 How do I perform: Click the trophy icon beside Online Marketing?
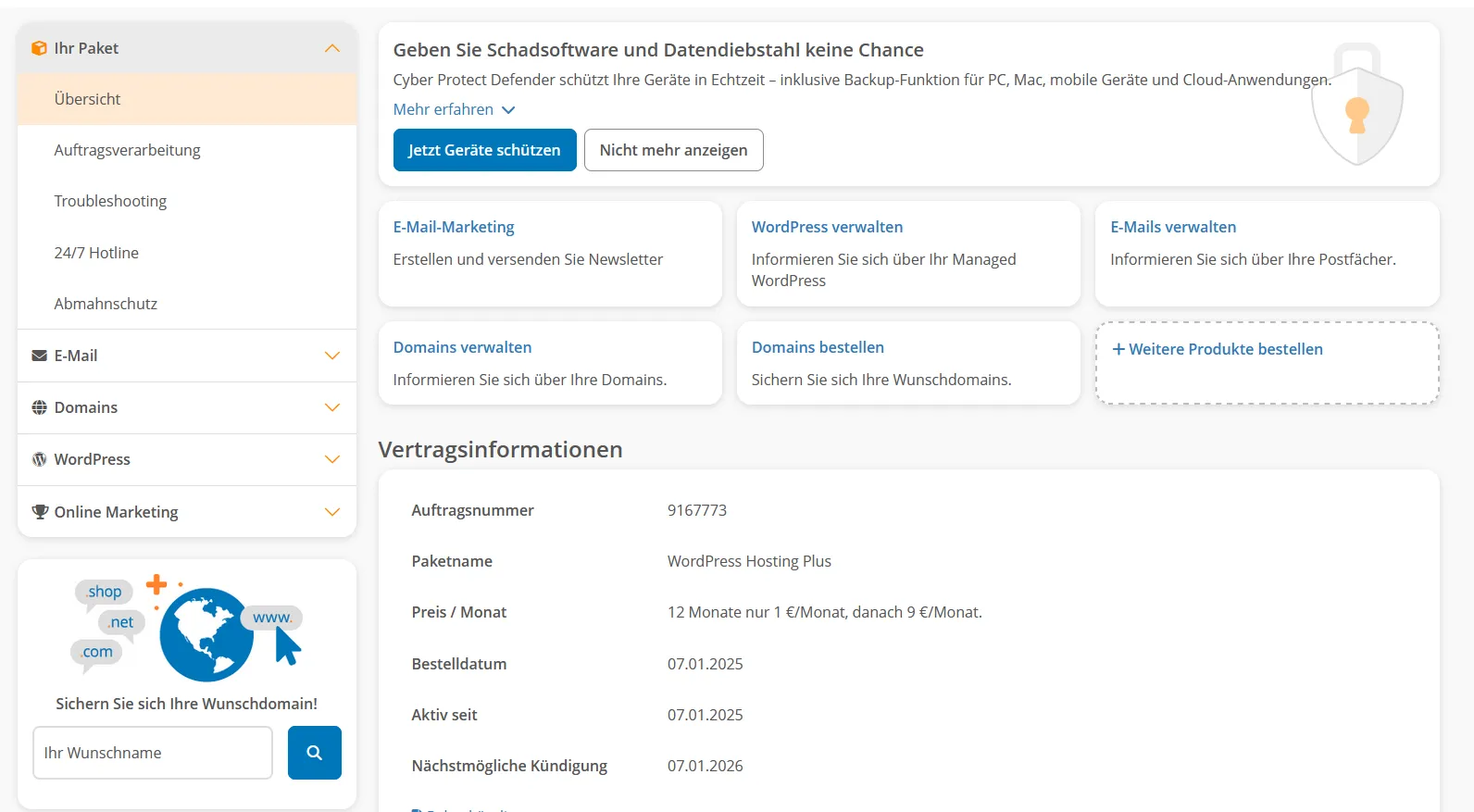click(39, 512)
